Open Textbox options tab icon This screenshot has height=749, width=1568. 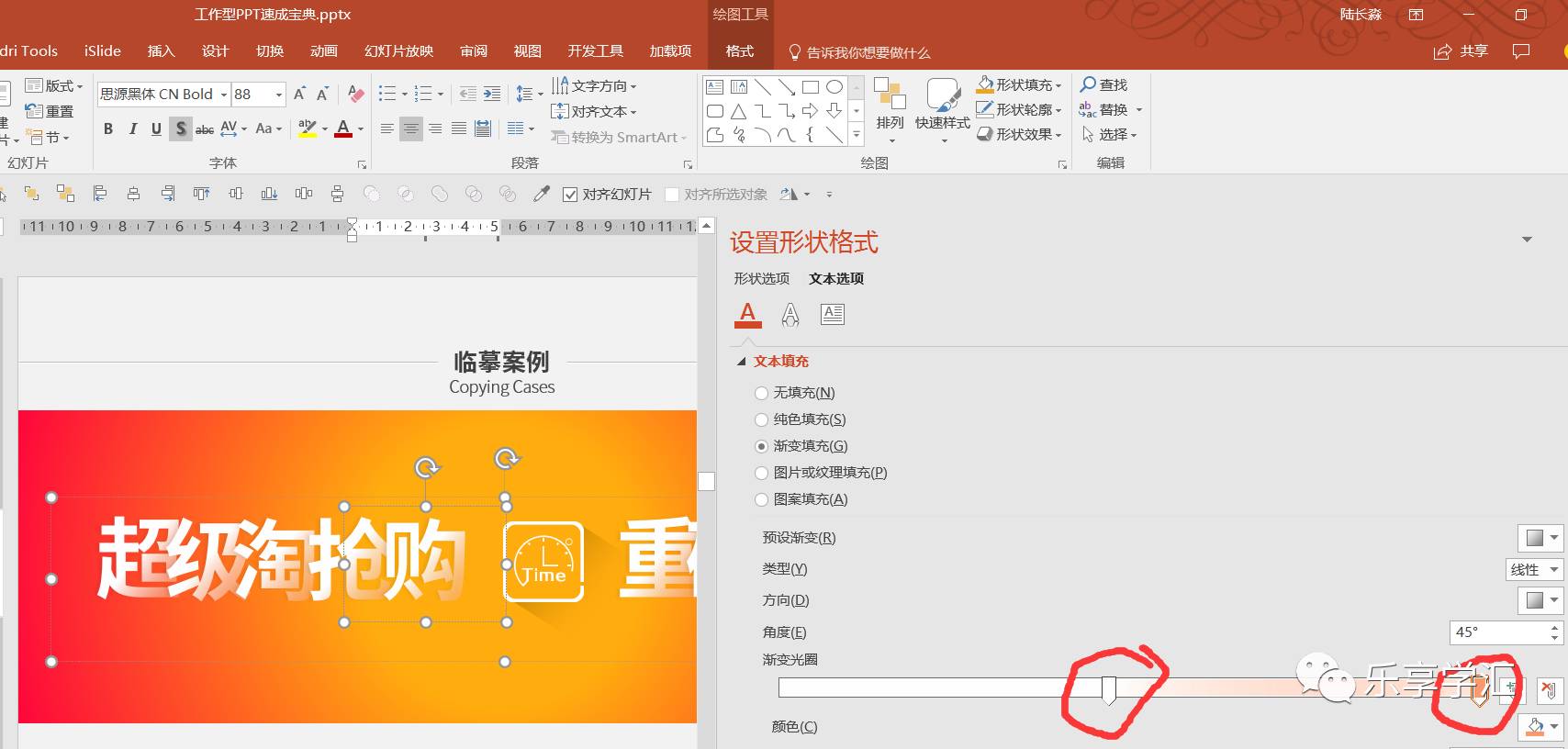pyautogui.click(x=833, y=314)
